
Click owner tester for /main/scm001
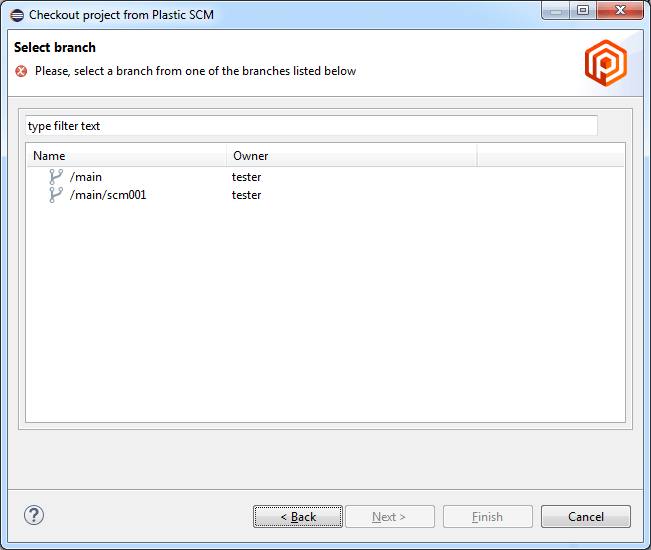(x=246, y=195)
